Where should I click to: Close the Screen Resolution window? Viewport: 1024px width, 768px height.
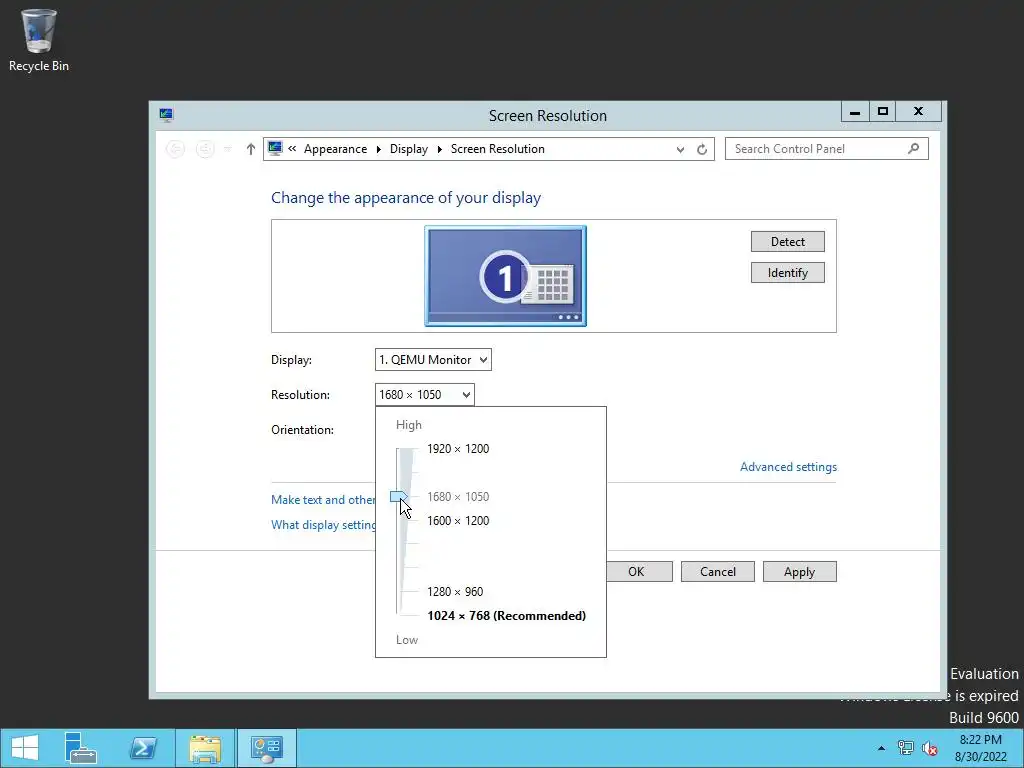pos(918,112)
